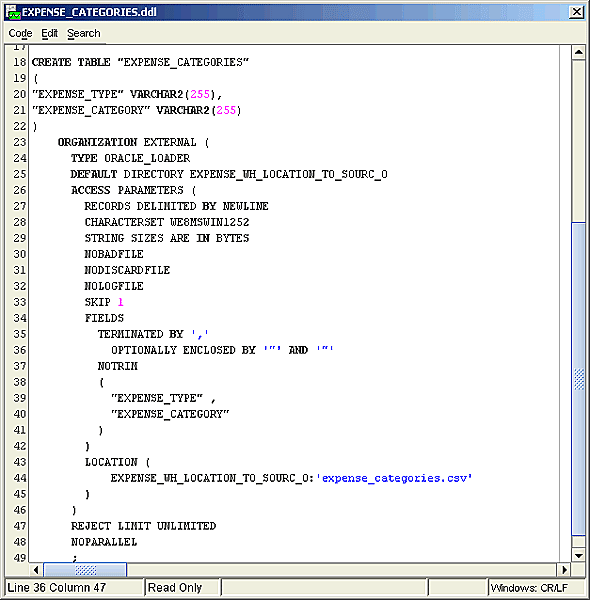This screenshot has width=590, height=600.
Task: Click the NOBADFILE line
Action: coord(114,254)
